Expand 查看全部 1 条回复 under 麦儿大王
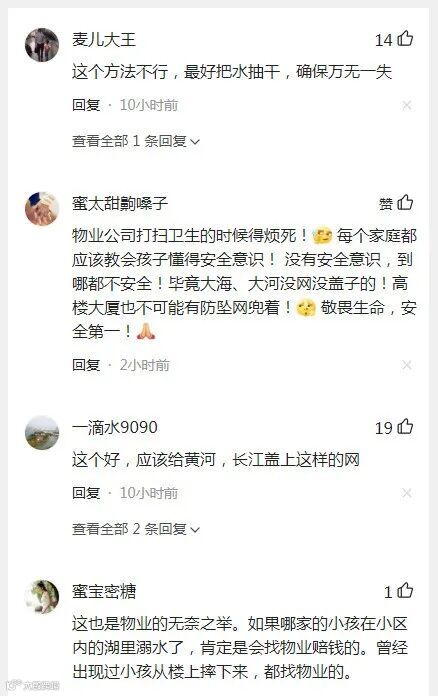The width and height of the screenshot is (438, 696). click(136, 141)
